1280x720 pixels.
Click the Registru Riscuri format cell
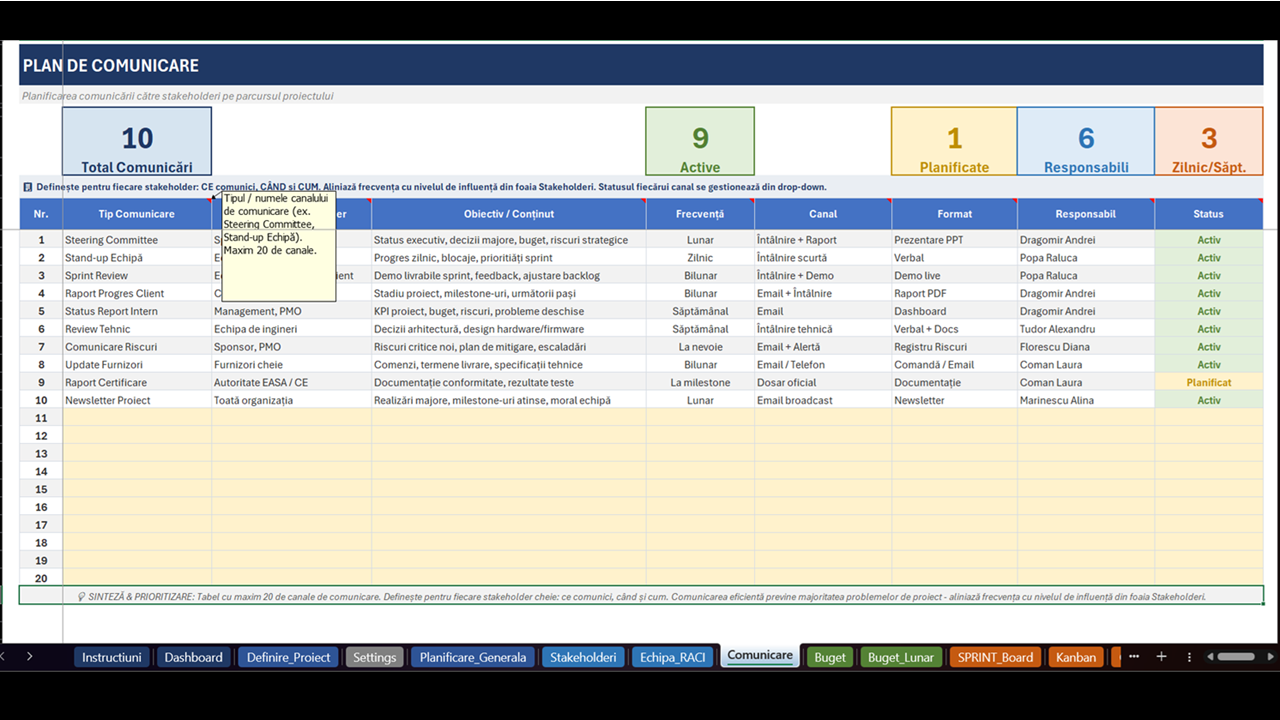click(x=954, y=347)
